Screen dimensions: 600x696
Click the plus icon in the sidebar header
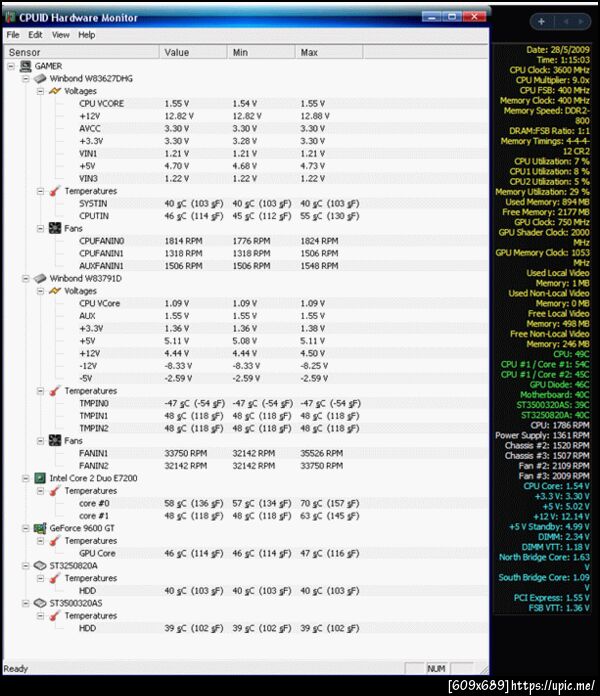(x=541, y=21)
